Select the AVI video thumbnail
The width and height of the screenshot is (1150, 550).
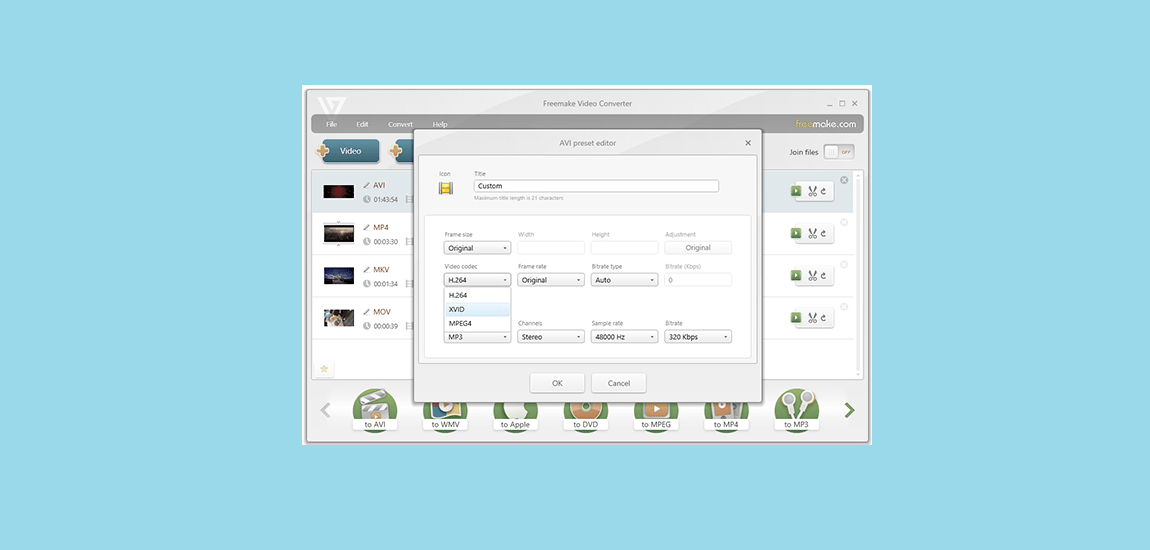[x=339, y=191]
